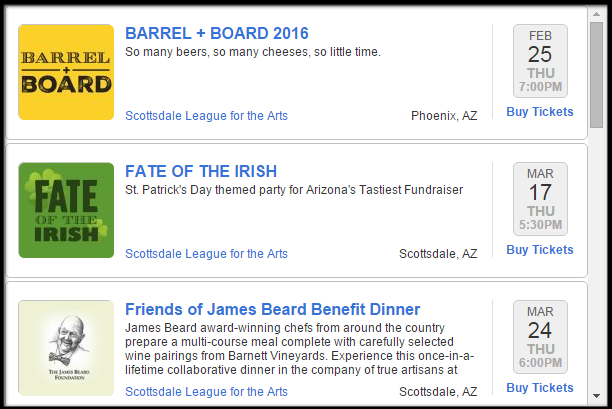Image resolution: width=612 pixels, height=409 pixels.
Task: Click the Phoenix, AZ location text
Action: coord(444,116)
